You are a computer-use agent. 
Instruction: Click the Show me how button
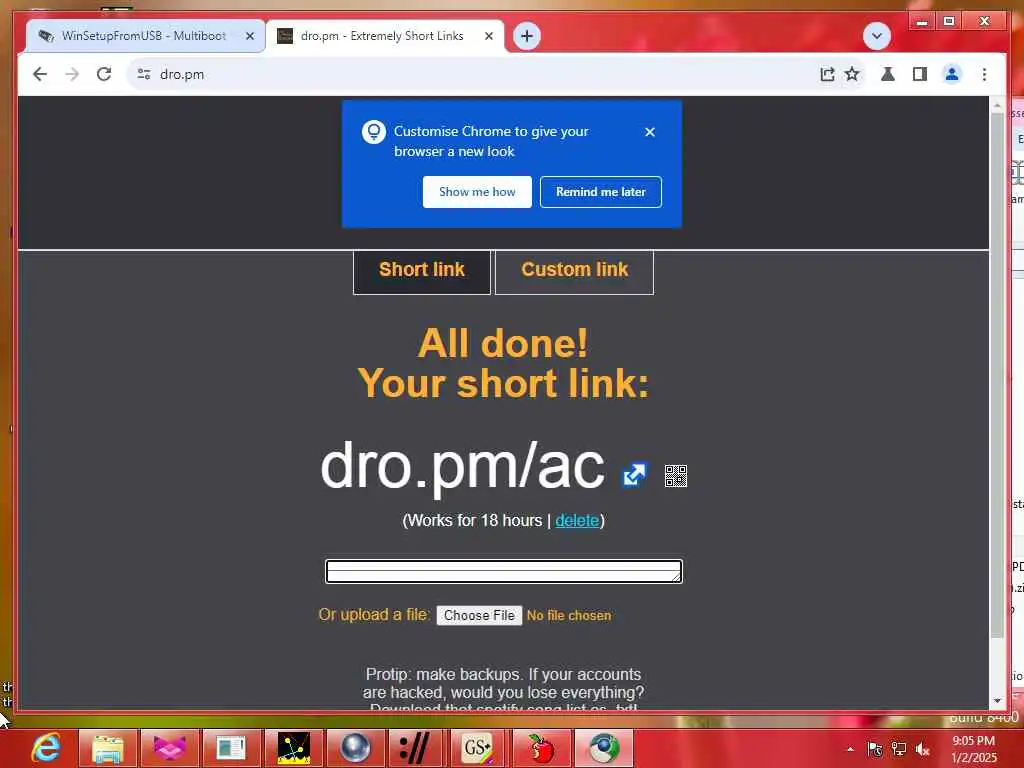click(477, 192)
